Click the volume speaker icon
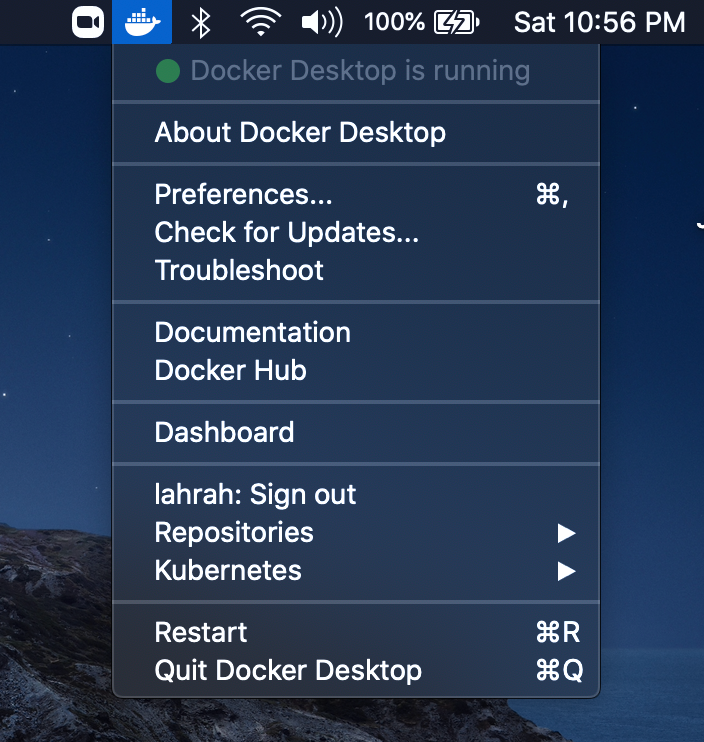 pyautogui.click(x=322, y=22)
